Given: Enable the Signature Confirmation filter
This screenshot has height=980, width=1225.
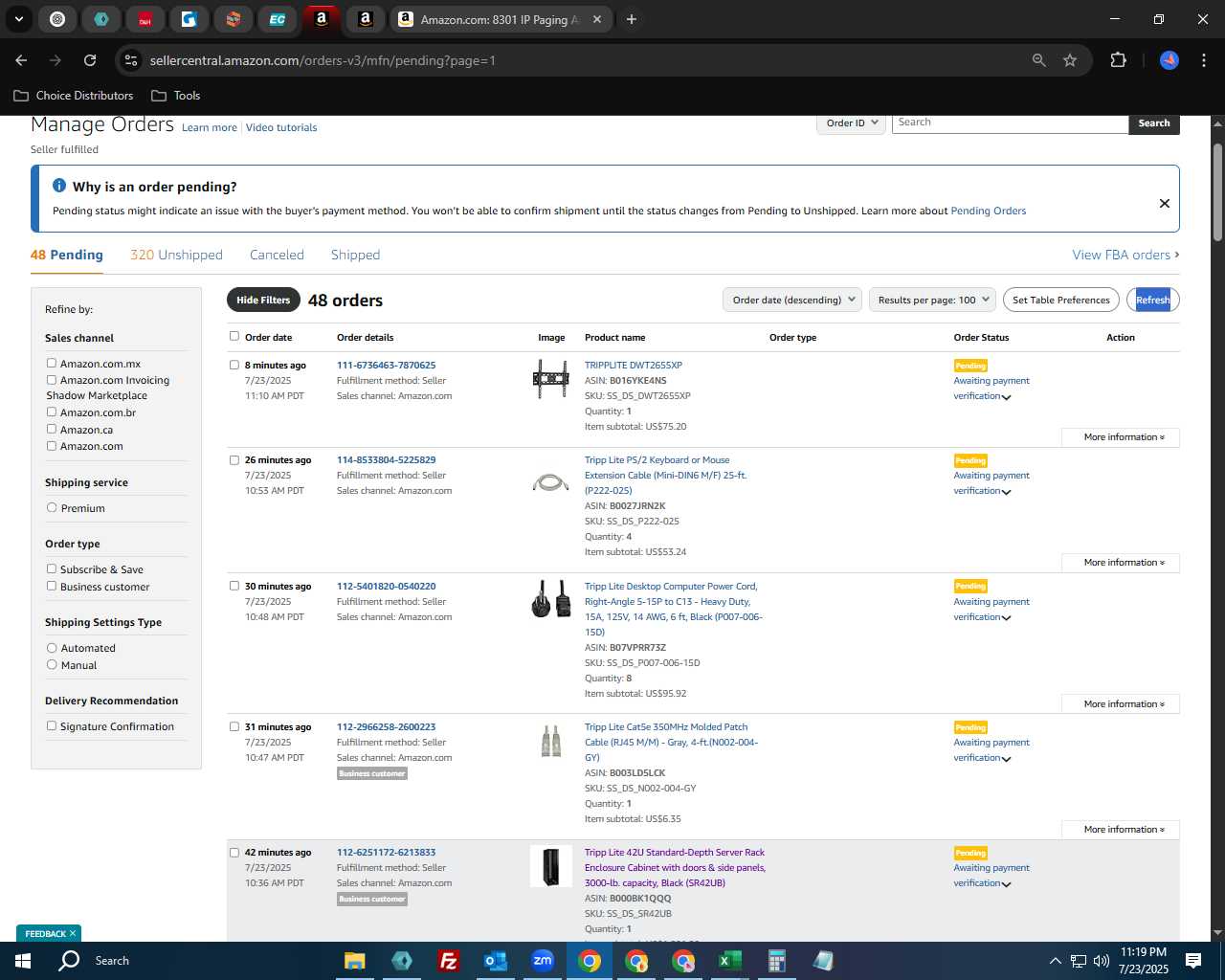Looking at the screenshot, I should tap(52, 725).
